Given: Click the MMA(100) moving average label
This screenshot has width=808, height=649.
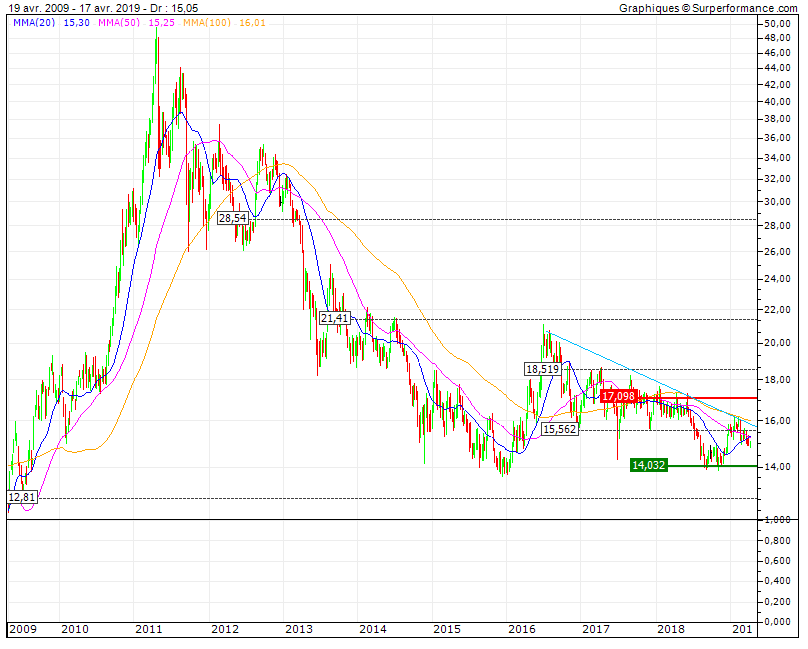Looking at the screenshot, I should [x=207, y=23].
